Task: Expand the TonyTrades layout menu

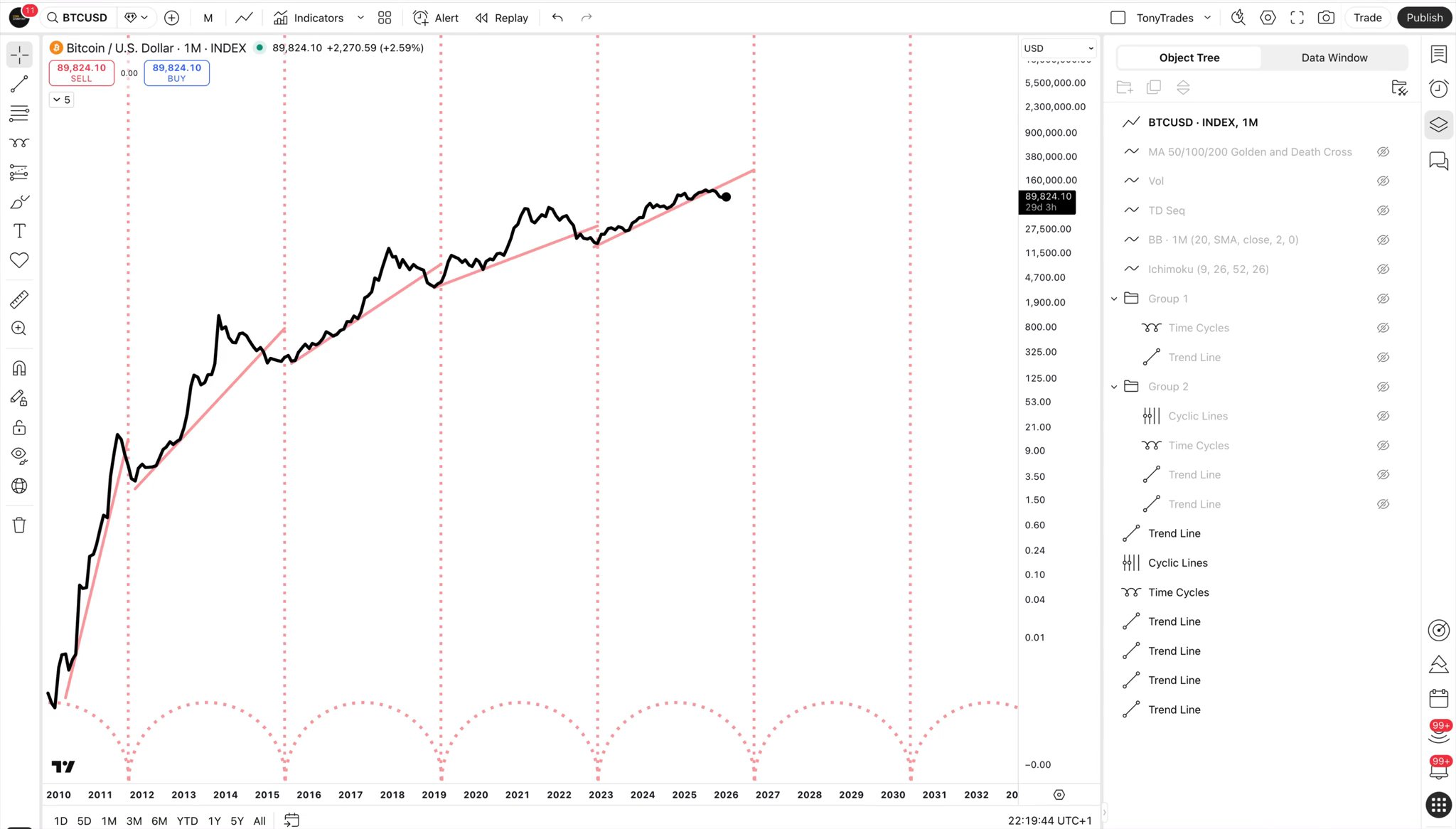Action: [1207, 18]
